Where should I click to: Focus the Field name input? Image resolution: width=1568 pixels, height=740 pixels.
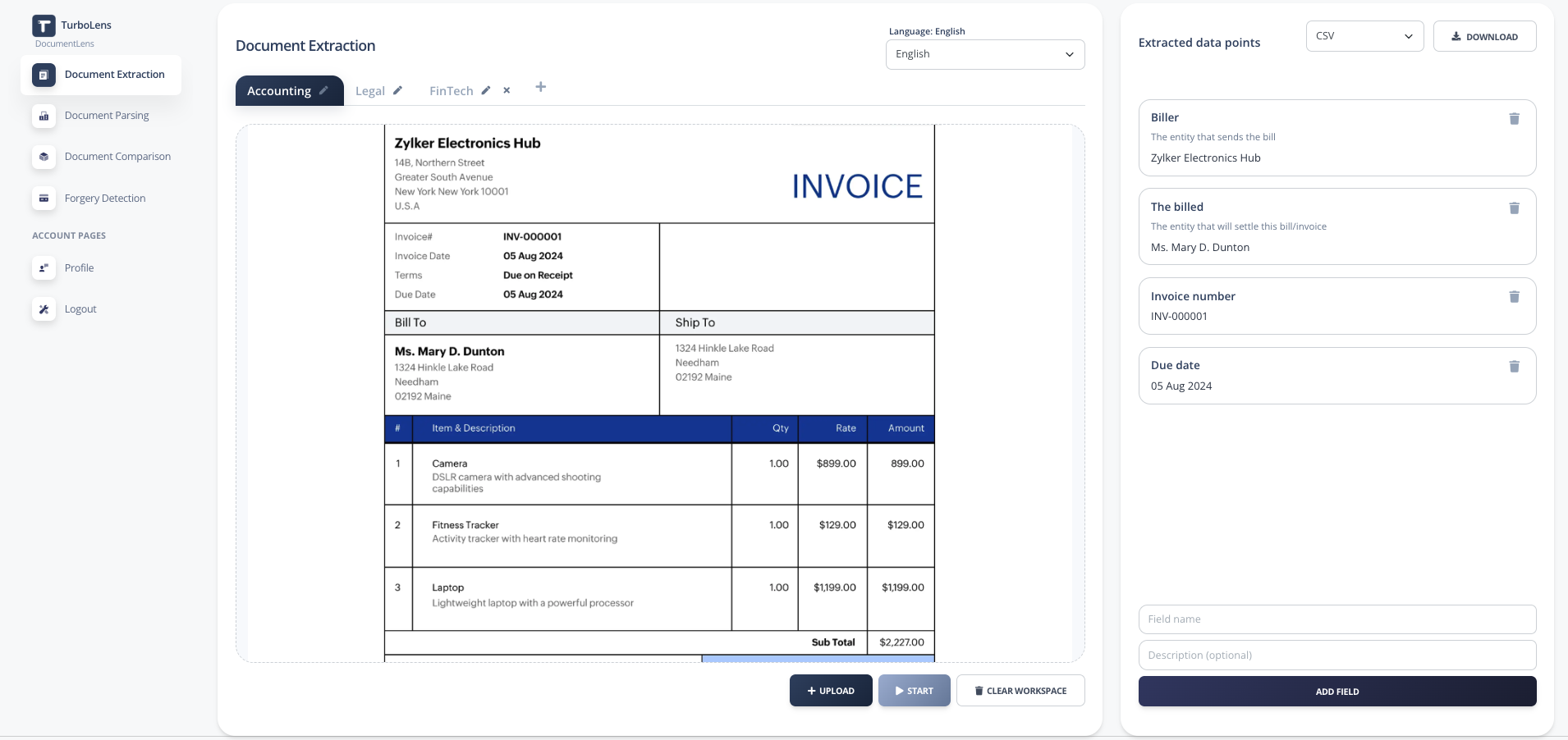point(1336,619)
